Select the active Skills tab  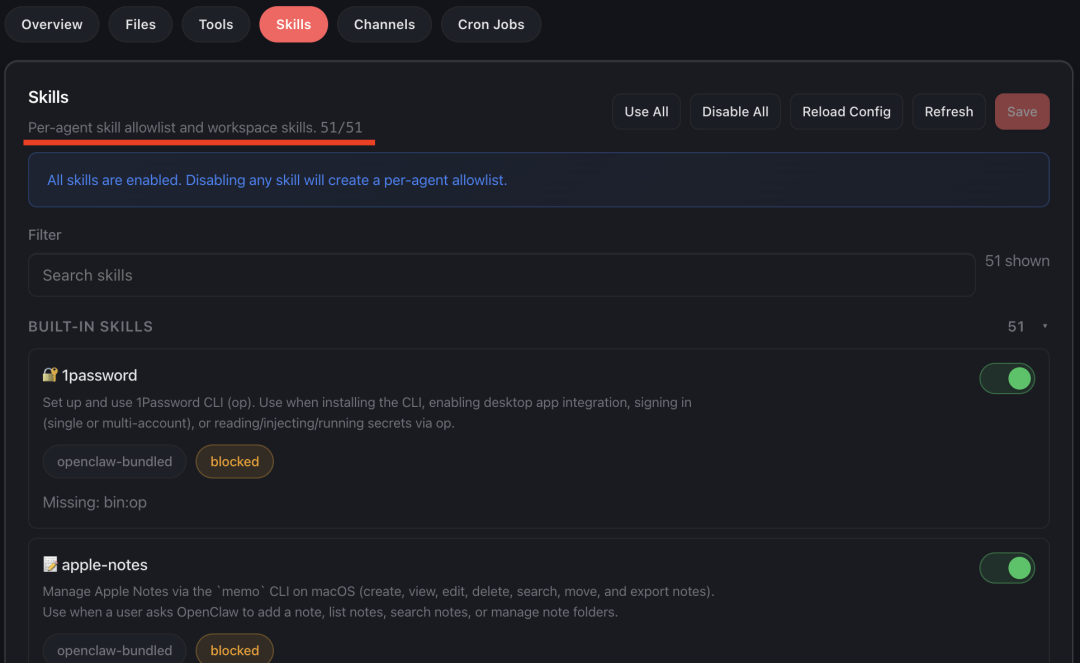tap(293, 25)
